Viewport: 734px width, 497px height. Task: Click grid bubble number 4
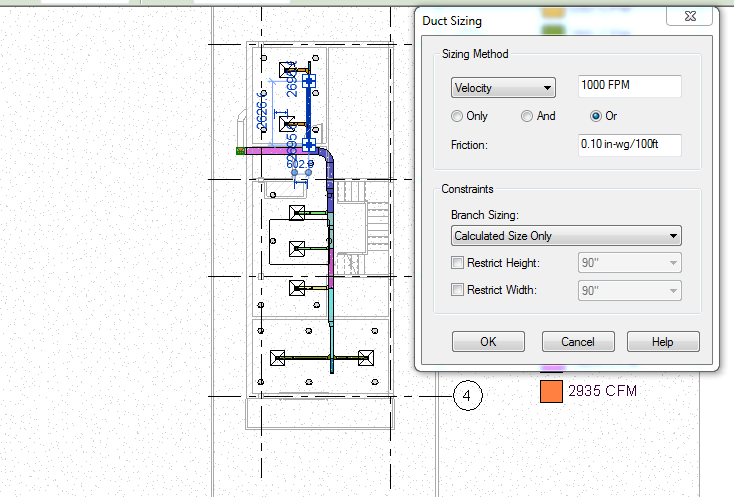(467, 396)
